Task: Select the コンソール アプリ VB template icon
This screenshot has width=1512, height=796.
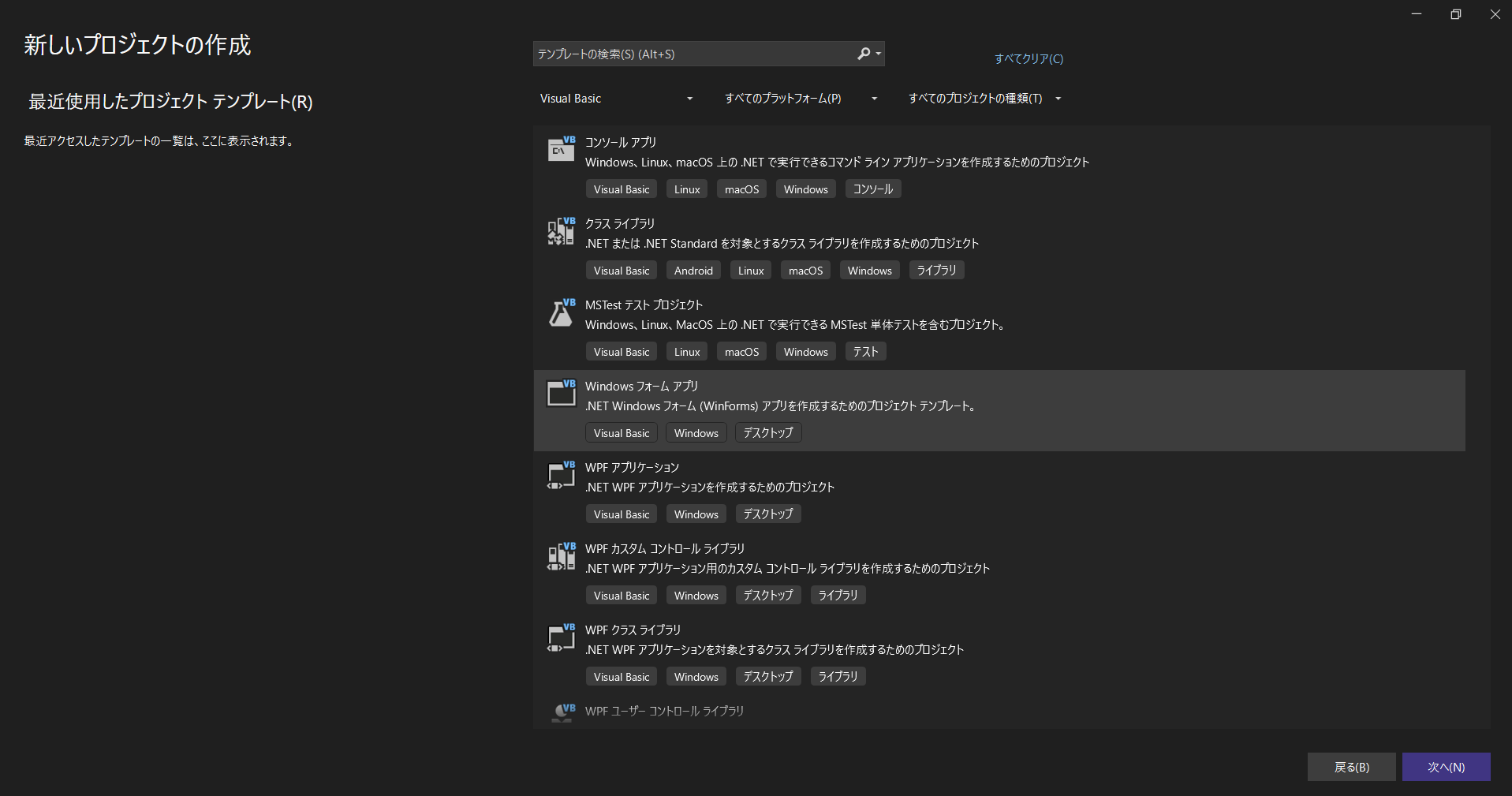Action: click(560, 150)
